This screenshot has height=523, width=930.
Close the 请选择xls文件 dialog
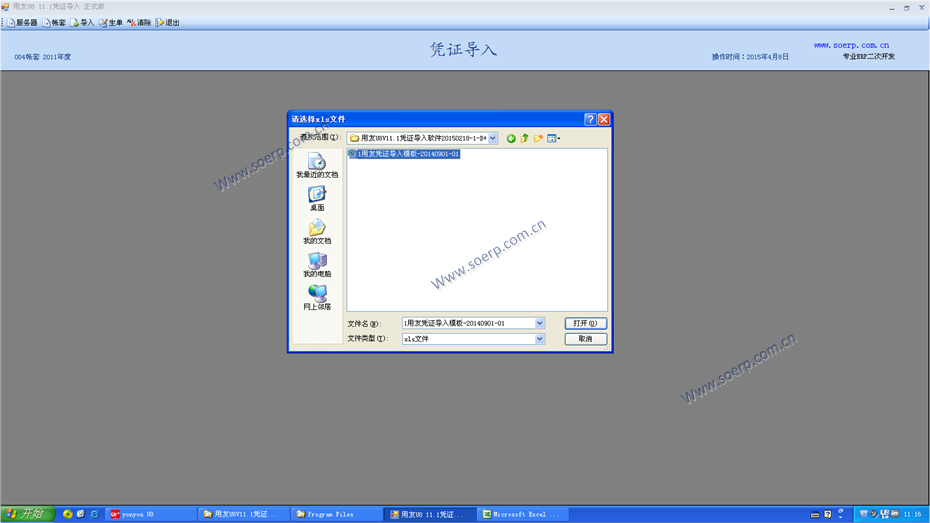604,119
